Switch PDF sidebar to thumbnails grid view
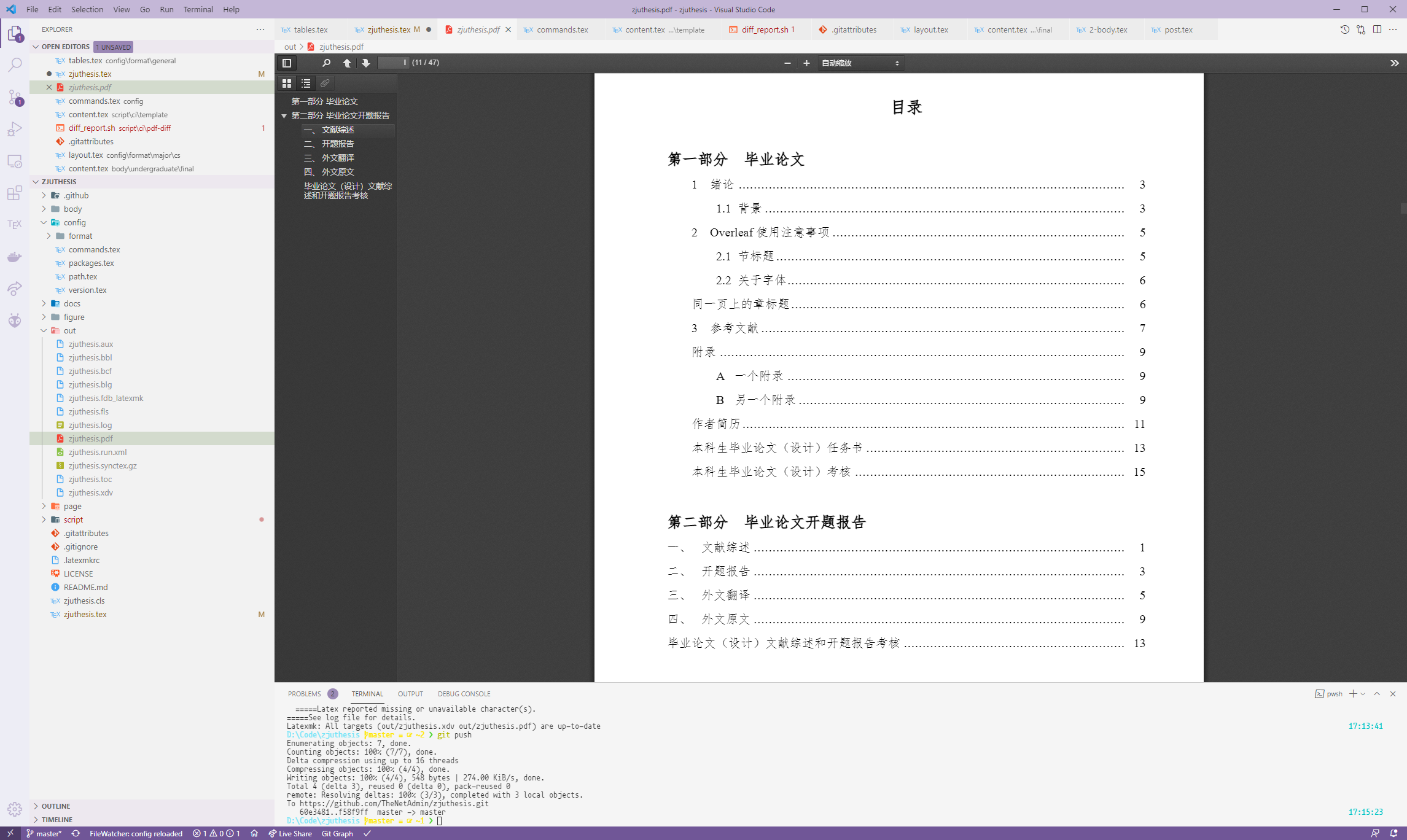The width and height of the screenshot is (1407, 840). (x=287, y=83)
